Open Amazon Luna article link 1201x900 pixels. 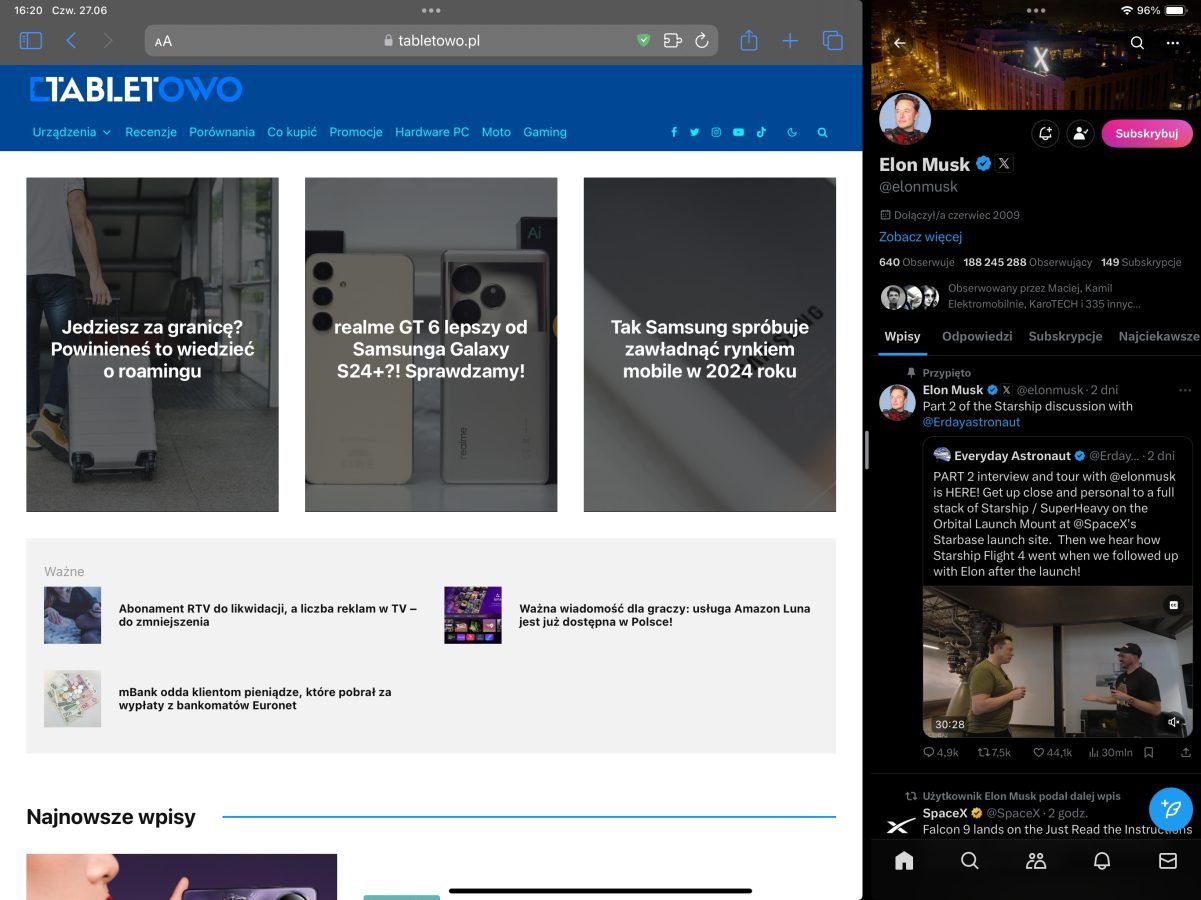click(x=665, y=615)
